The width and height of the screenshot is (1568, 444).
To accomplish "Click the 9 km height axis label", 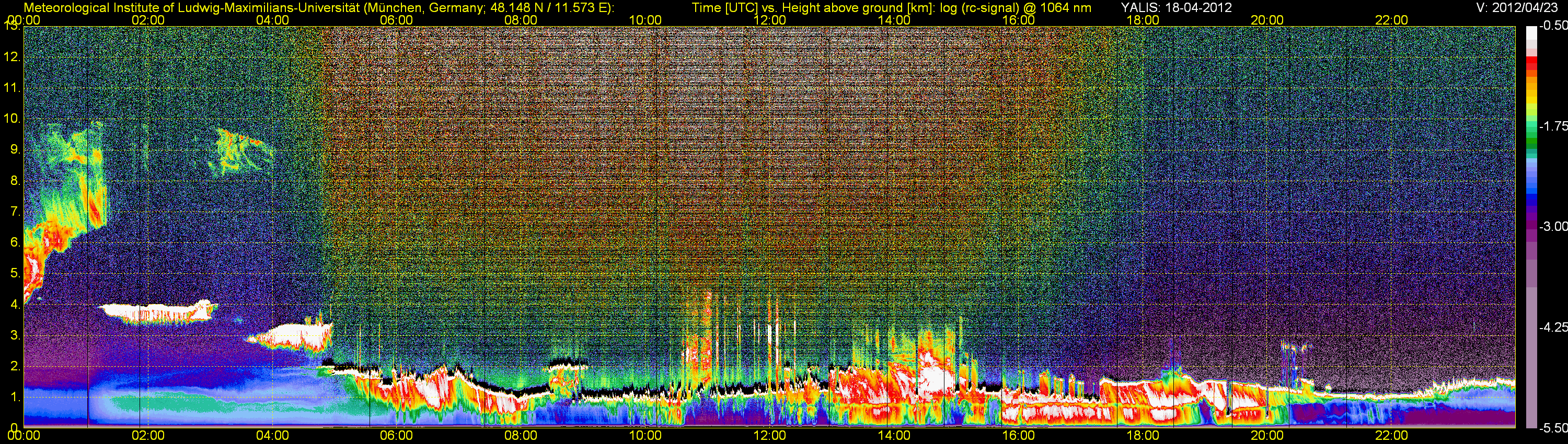I will (x=15, y=149).
